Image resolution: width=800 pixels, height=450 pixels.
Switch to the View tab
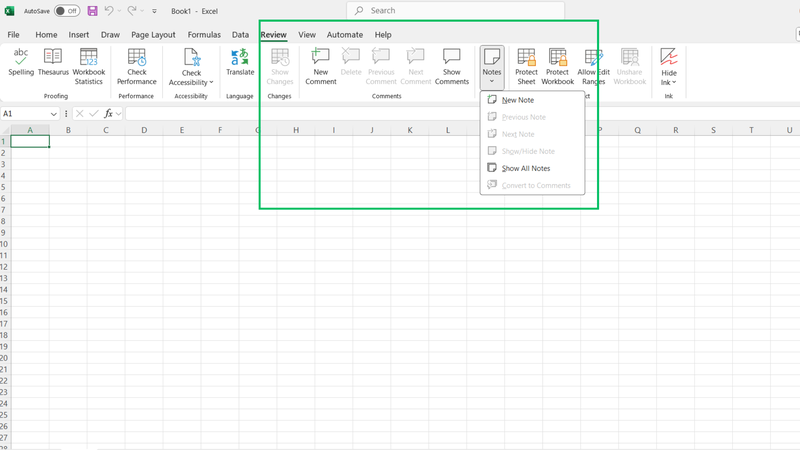(x=307, y=35)
